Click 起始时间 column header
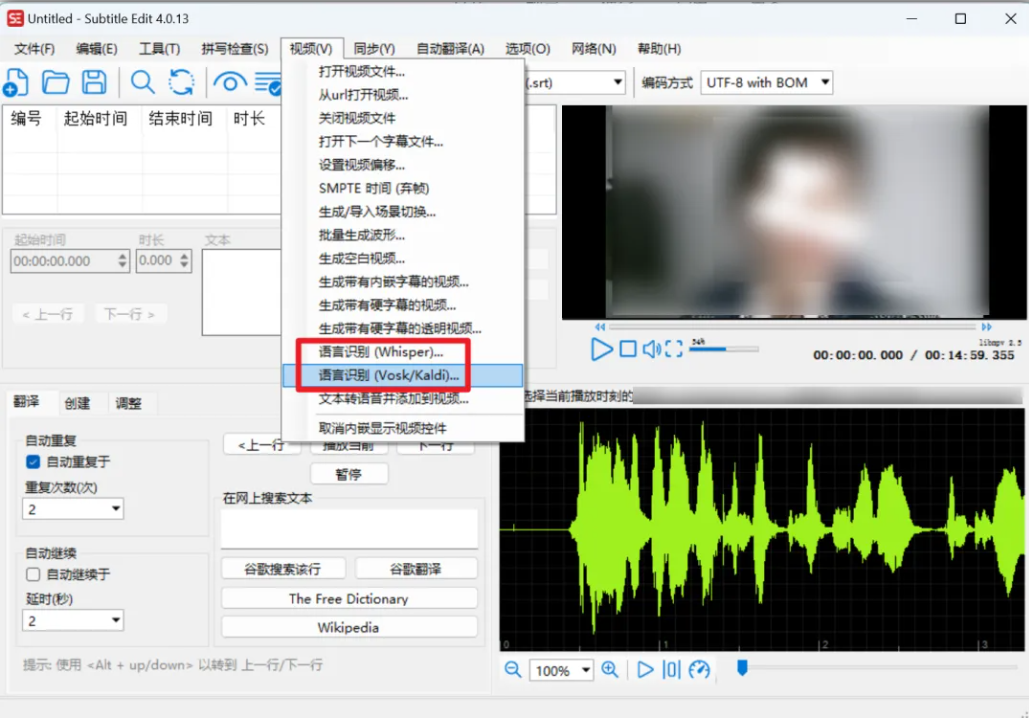 click(x=95, y=119)
